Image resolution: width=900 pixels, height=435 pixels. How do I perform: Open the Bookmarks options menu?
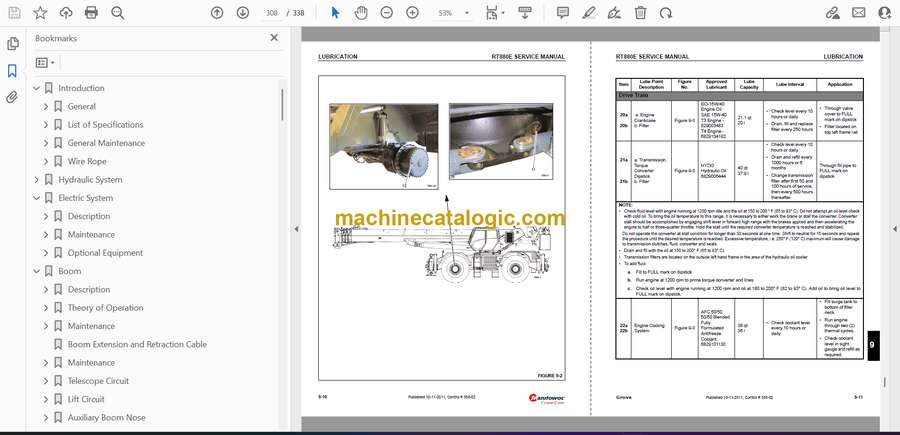[x=46, y=62]
